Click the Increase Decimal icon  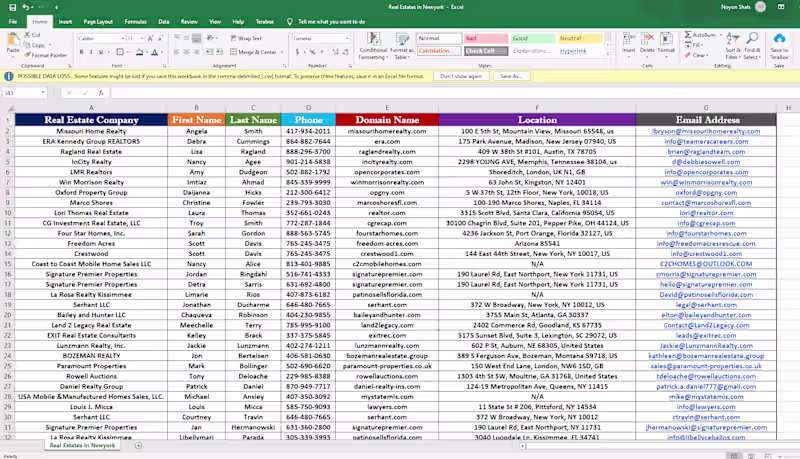335,52
